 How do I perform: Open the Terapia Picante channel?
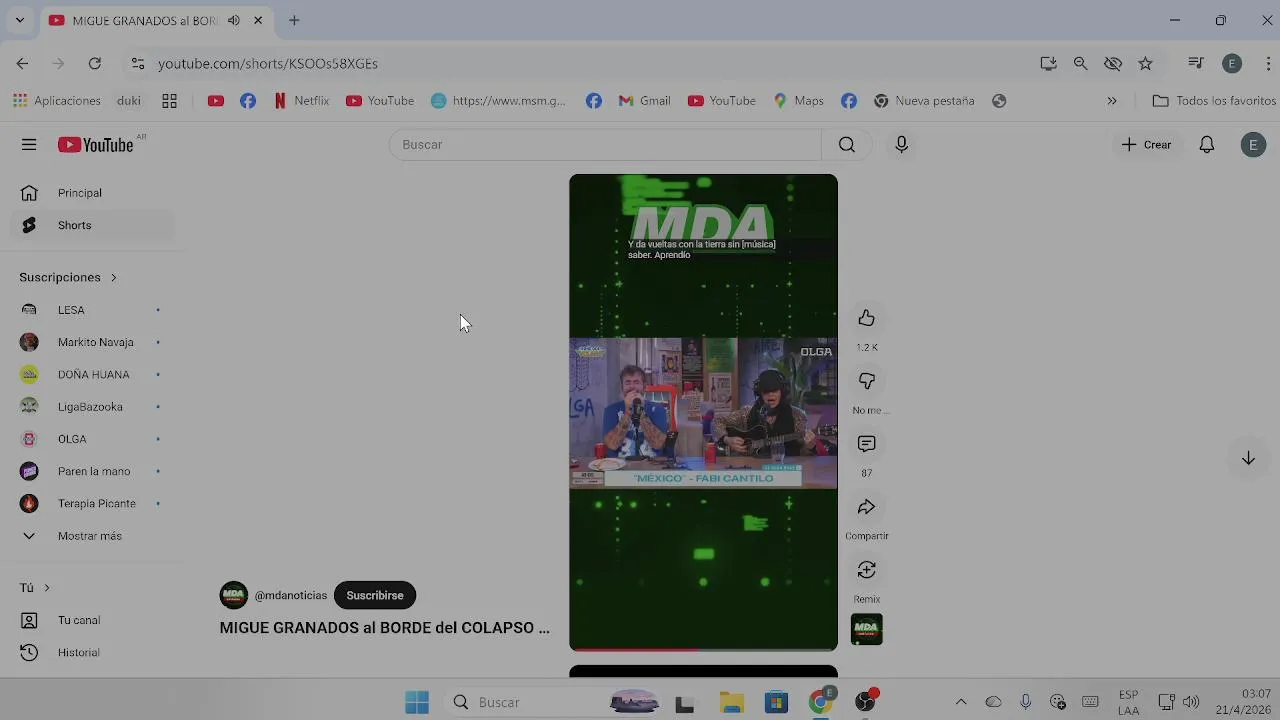point(92,503)
